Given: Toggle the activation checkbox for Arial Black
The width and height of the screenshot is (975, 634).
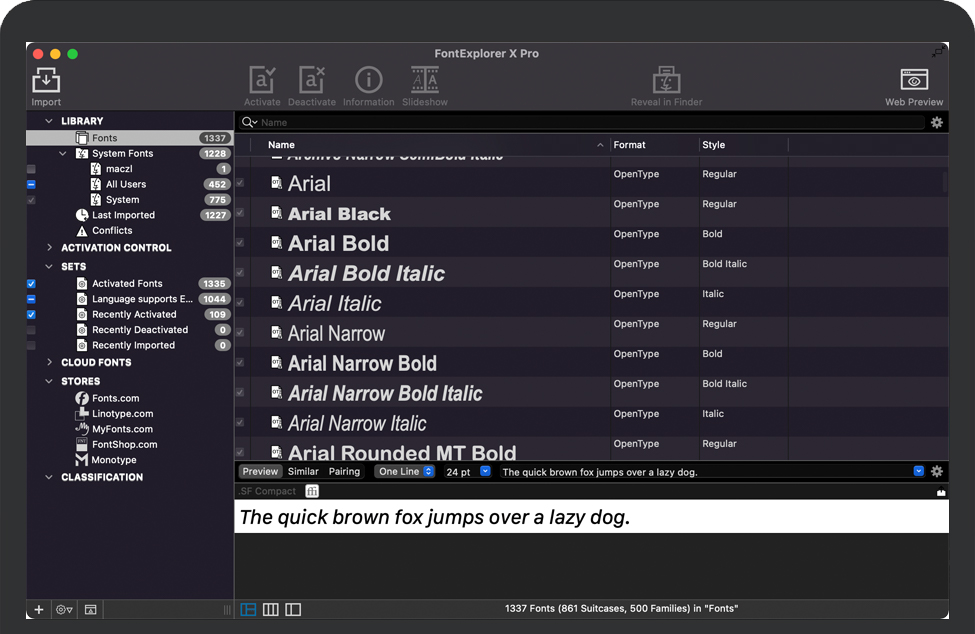Looking at the screenshot, I should coord(239,213).
